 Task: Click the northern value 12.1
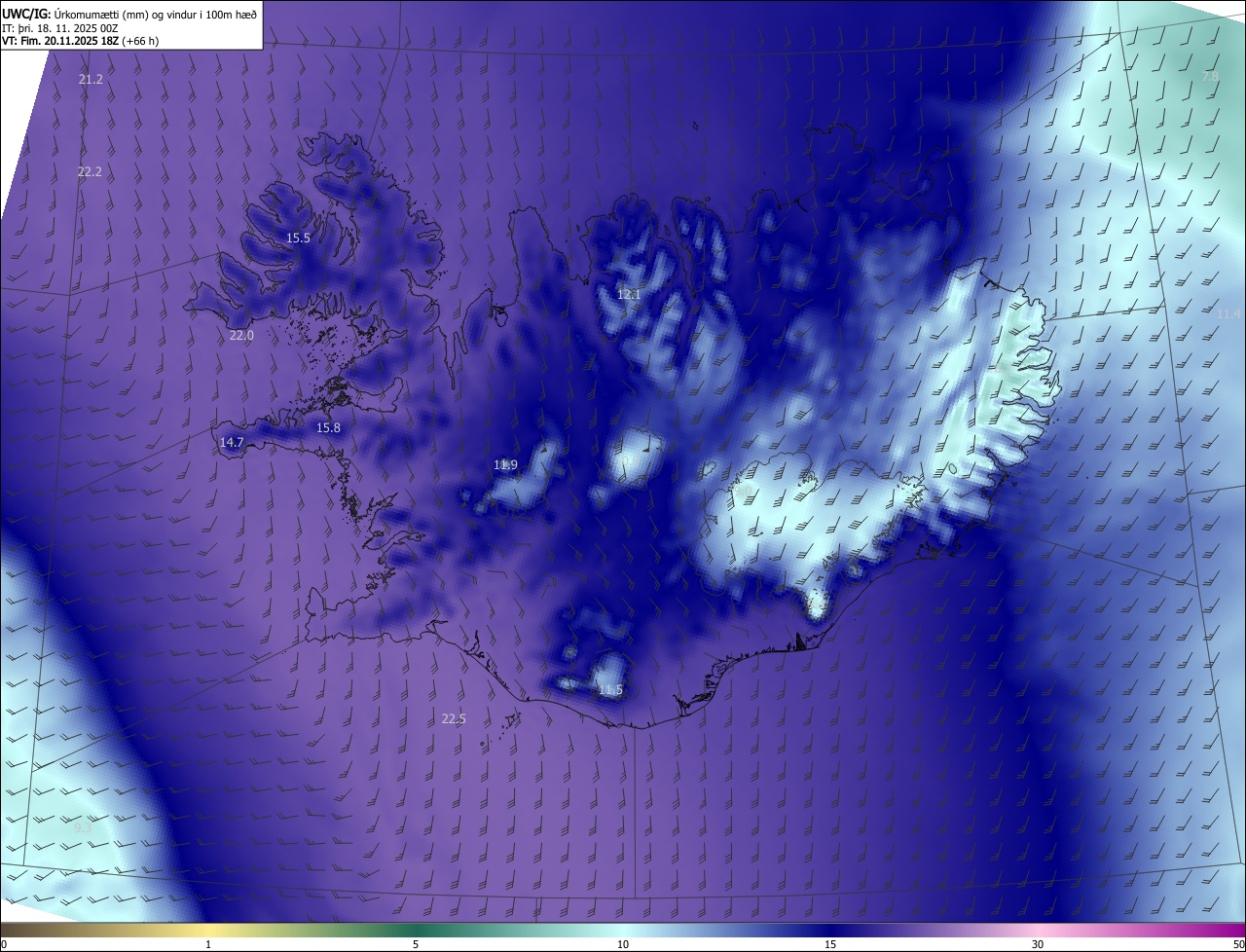coord(629,294)
